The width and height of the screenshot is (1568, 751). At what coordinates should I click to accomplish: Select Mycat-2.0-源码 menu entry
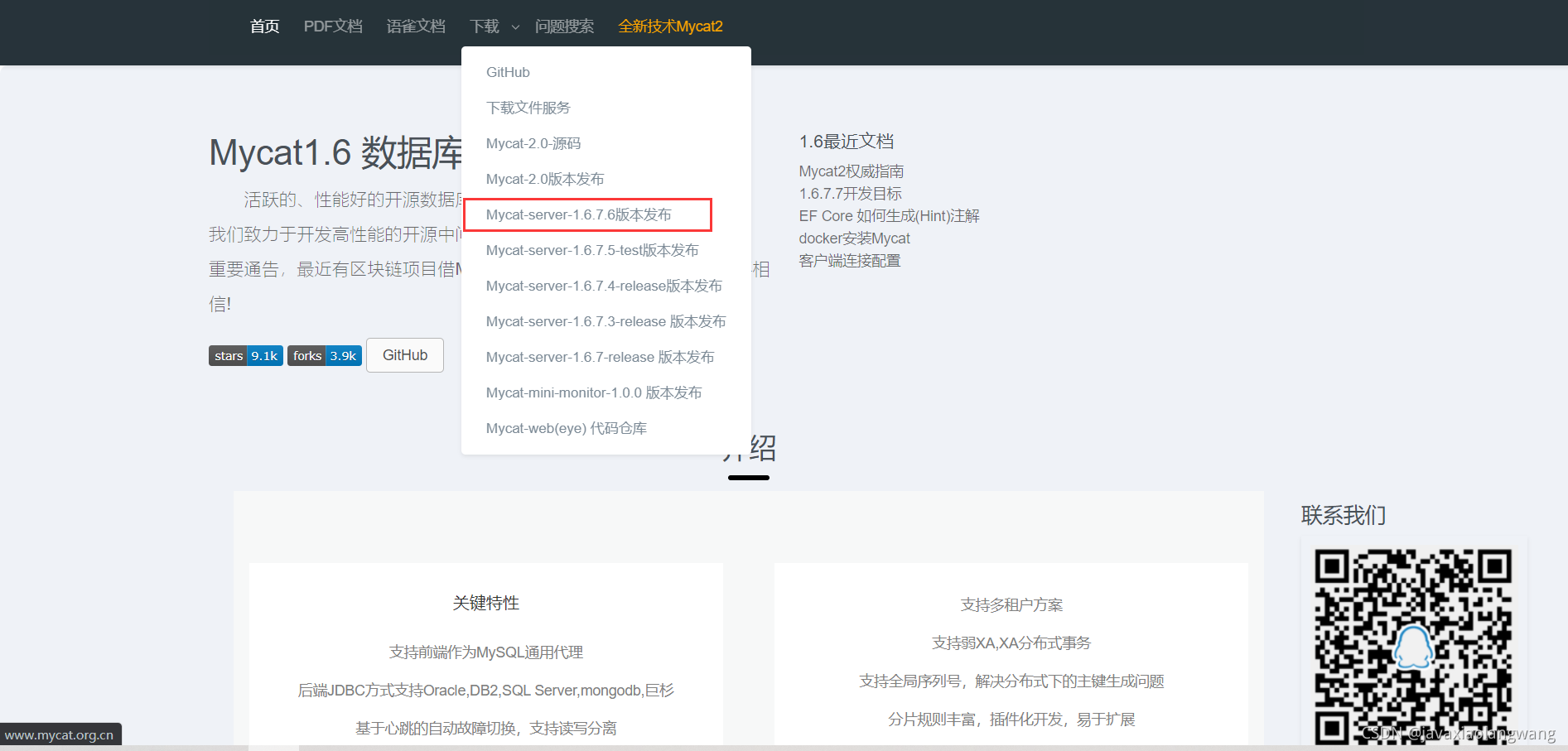(533, 143)
